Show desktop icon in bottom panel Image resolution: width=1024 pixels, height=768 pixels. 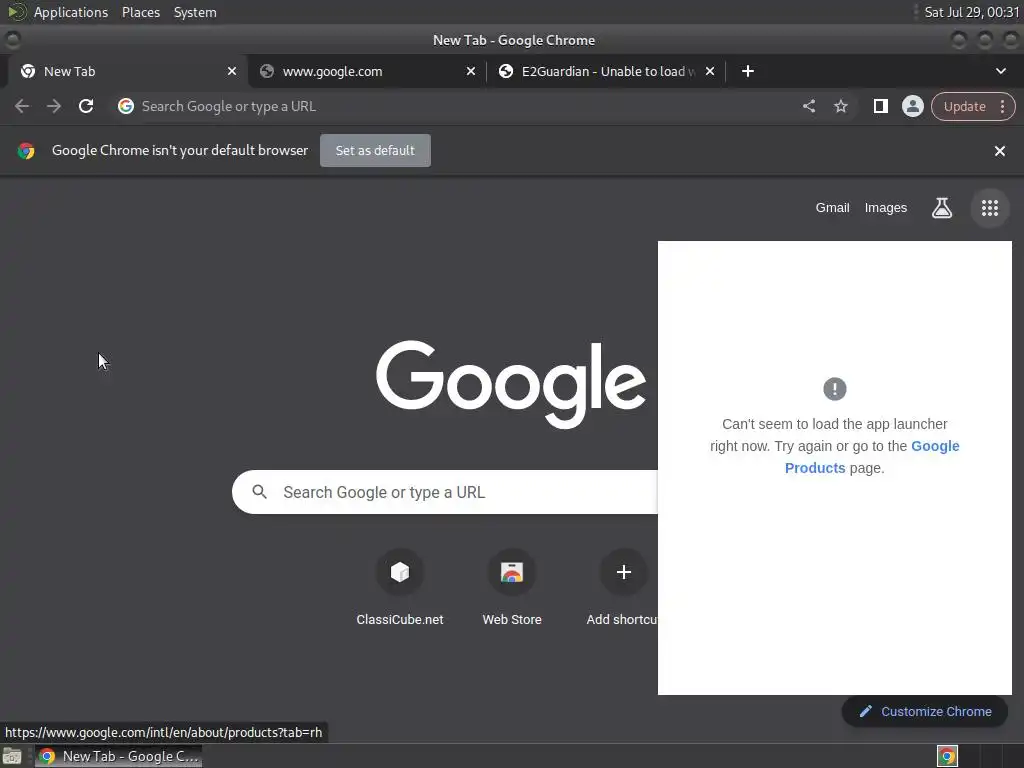[x=12, y=756]
